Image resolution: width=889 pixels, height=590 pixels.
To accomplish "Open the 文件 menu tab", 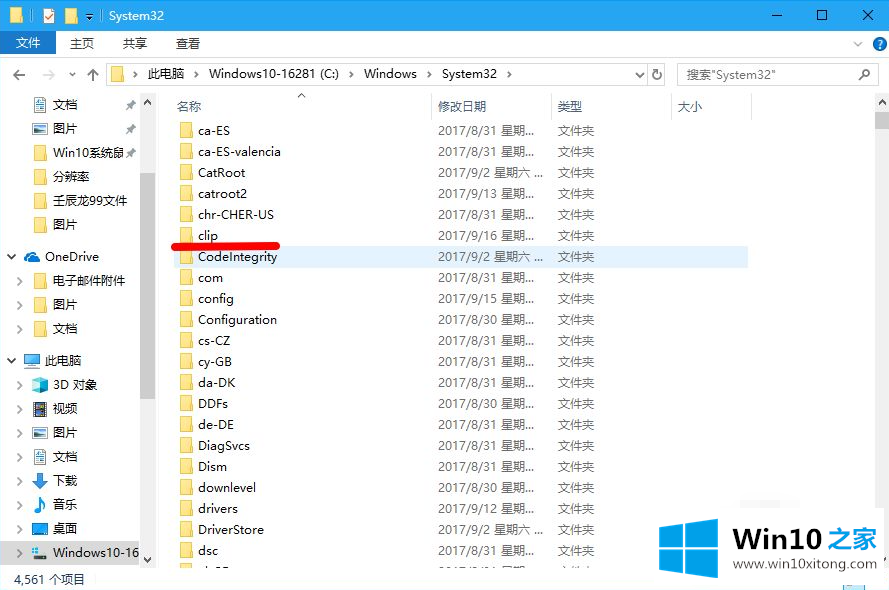I will (28, 43).
